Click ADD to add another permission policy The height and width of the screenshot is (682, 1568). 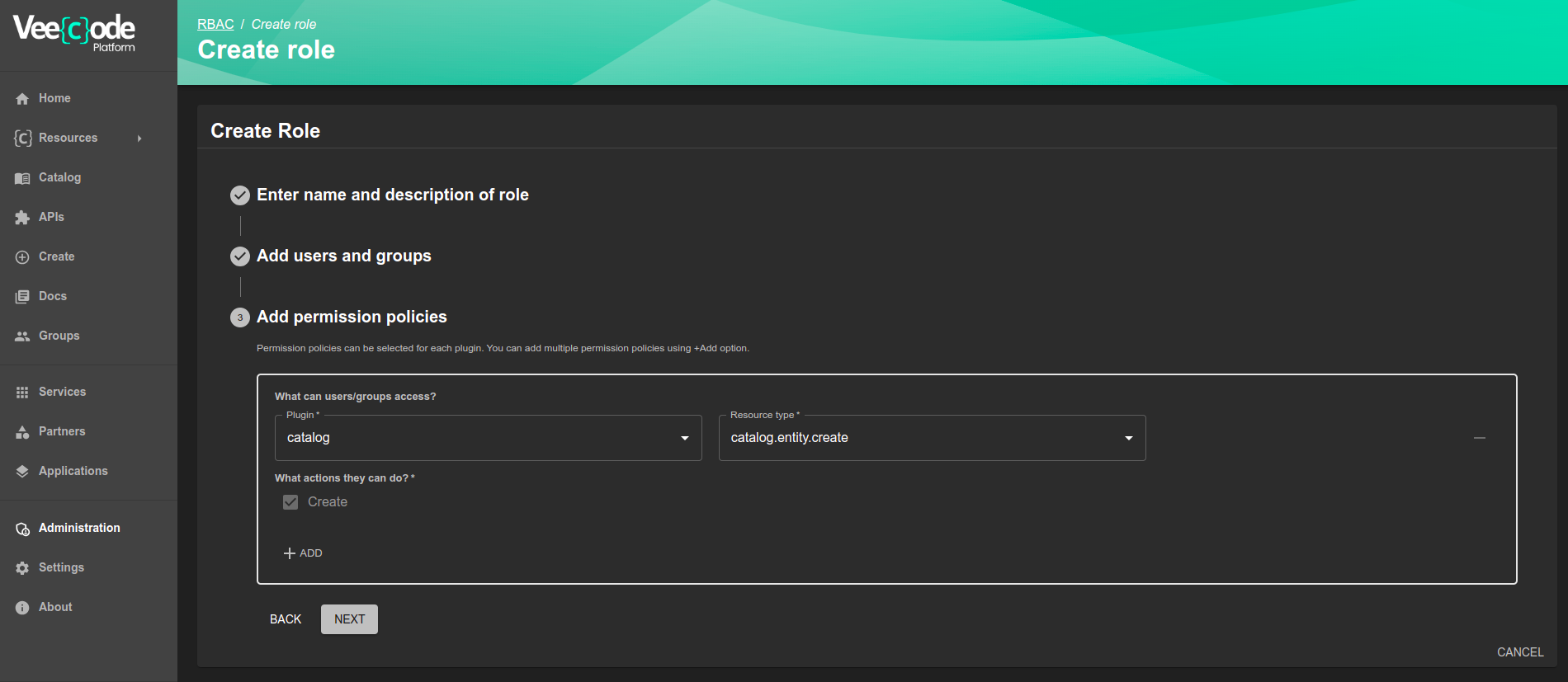[x=303, y=553]
